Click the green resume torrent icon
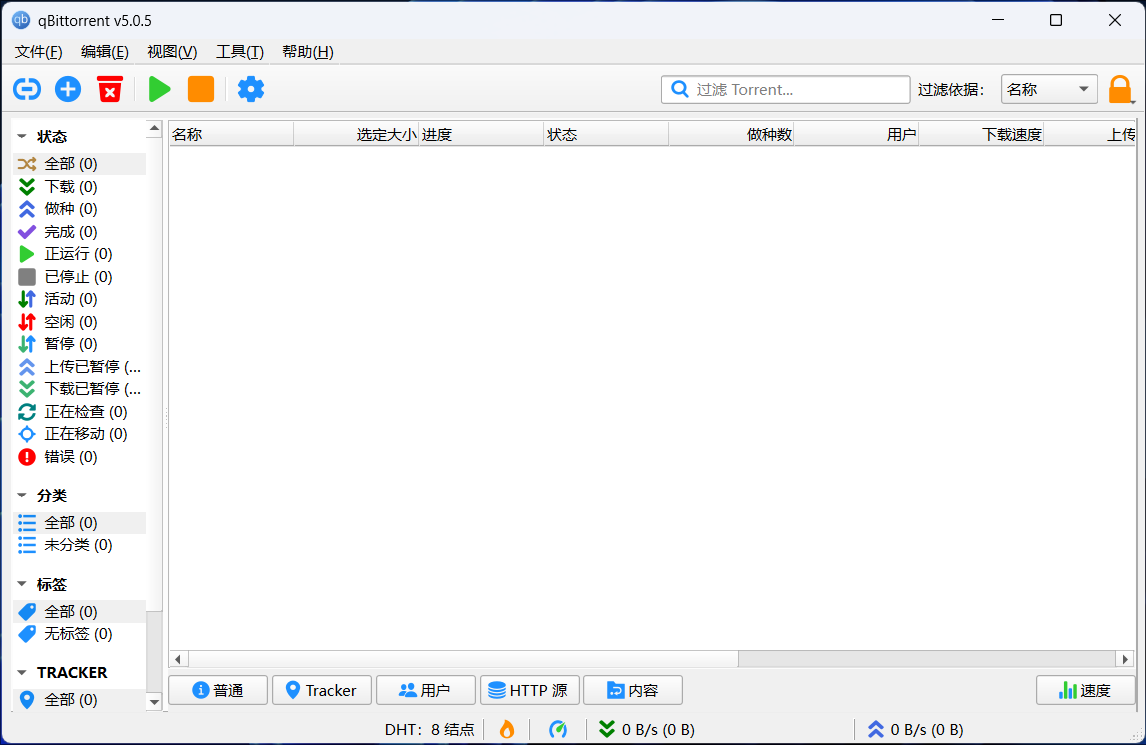1146x745 pixels. pyautogui.click(x=159, y=89)
